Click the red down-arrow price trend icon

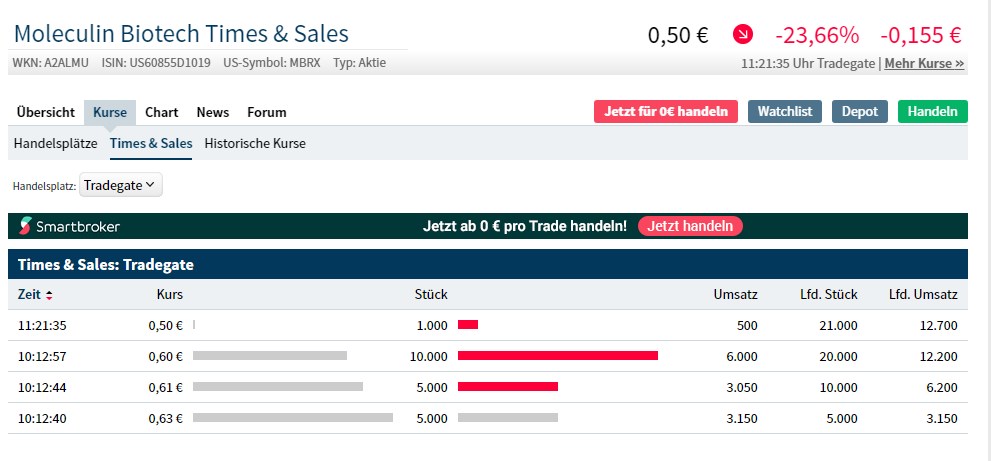743,35
